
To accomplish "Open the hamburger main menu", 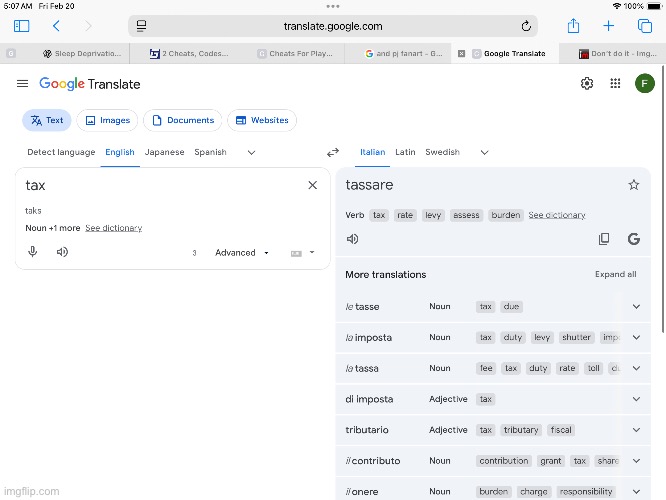I will [22, 84].
